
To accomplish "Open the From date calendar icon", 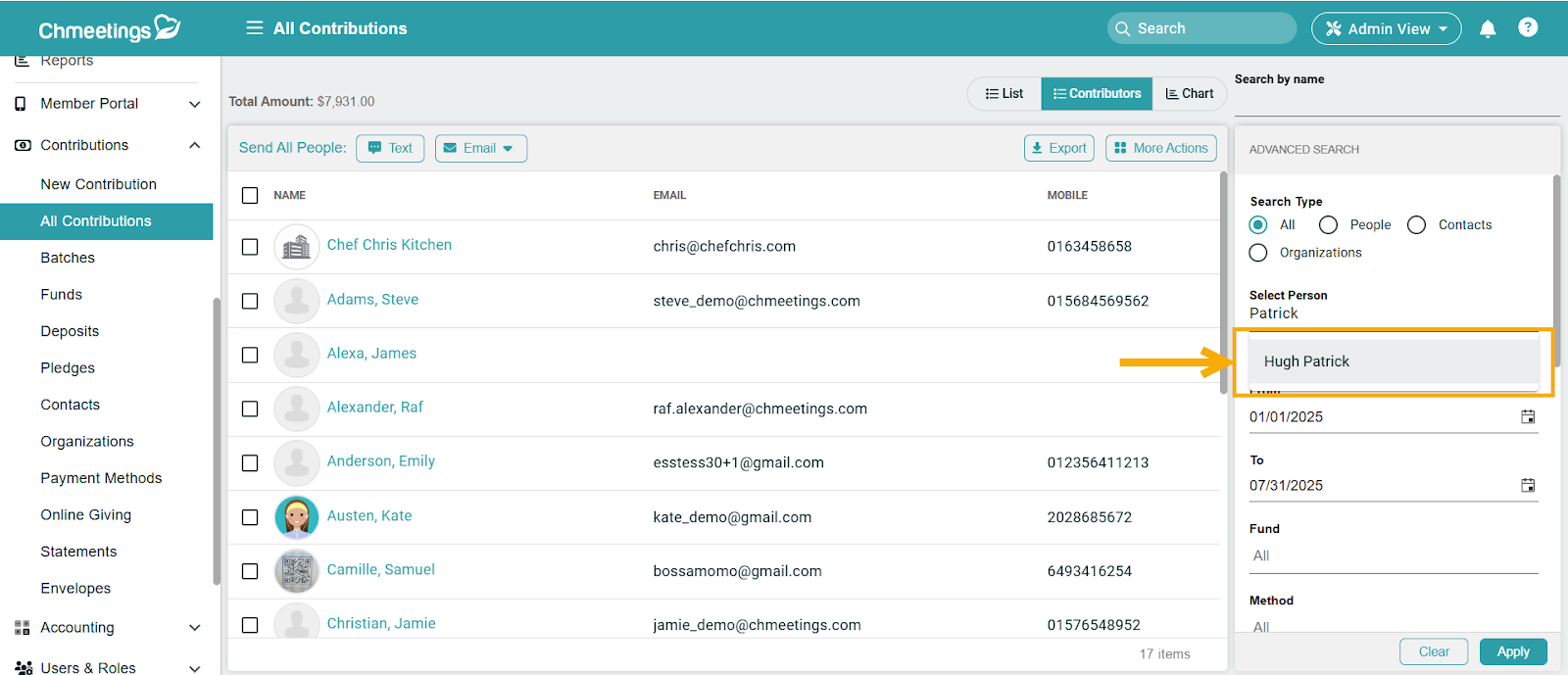I will click(x=1527, y=416).
